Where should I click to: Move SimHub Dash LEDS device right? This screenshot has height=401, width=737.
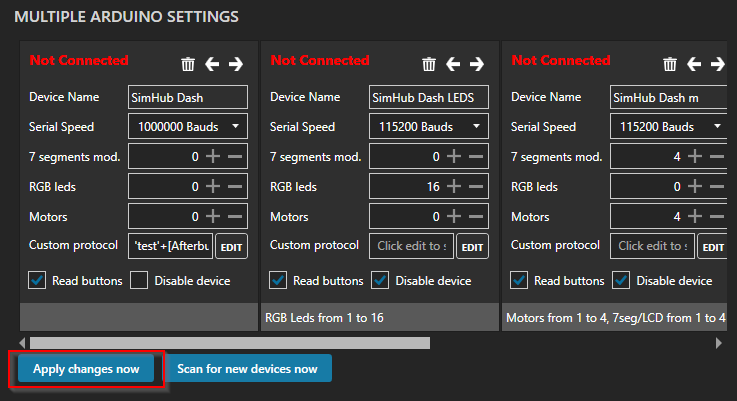coord(477,64)
